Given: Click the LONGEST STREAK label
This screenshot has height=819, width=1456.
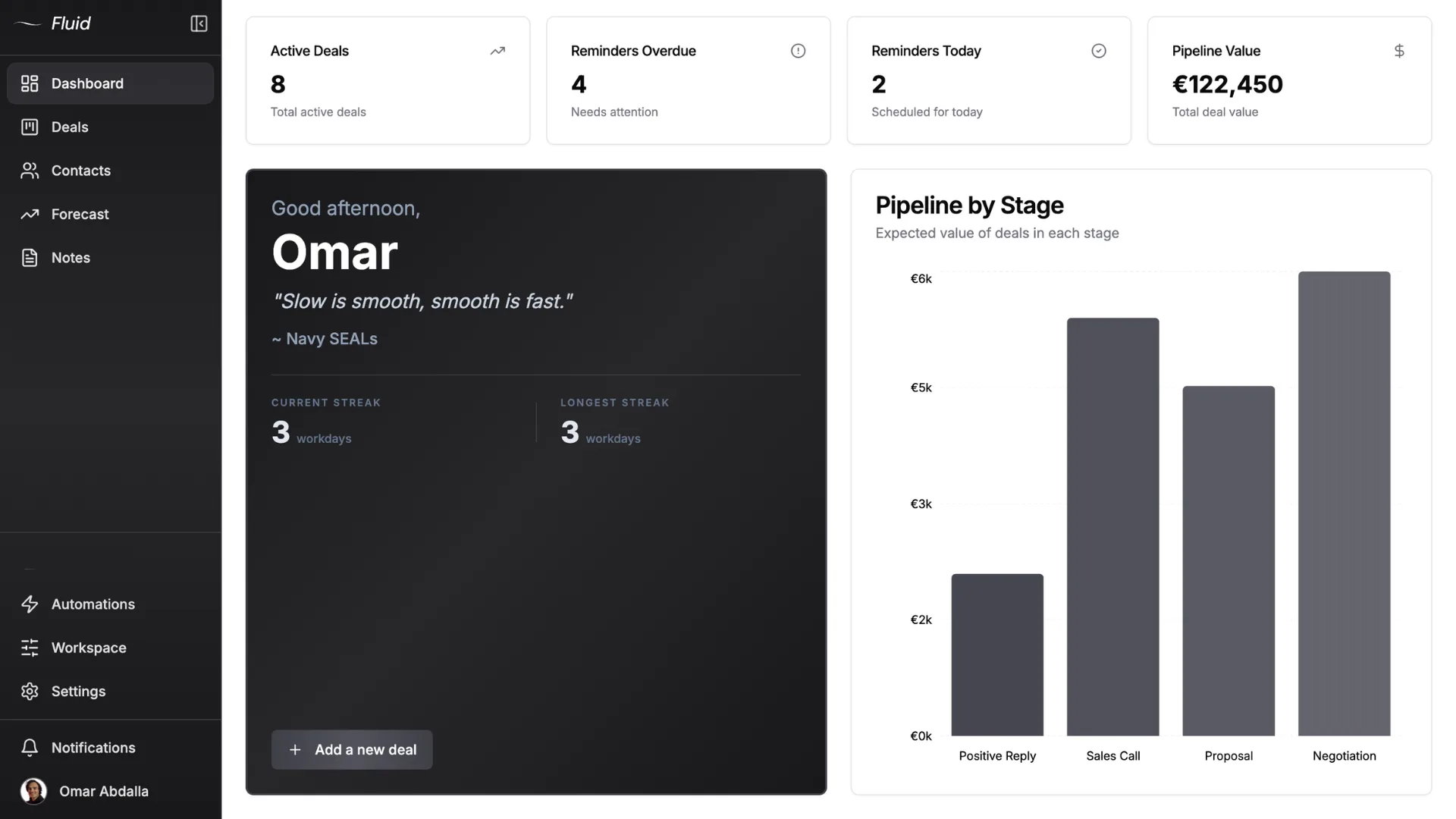Looking at the screenshot, I should click(614, 403).
